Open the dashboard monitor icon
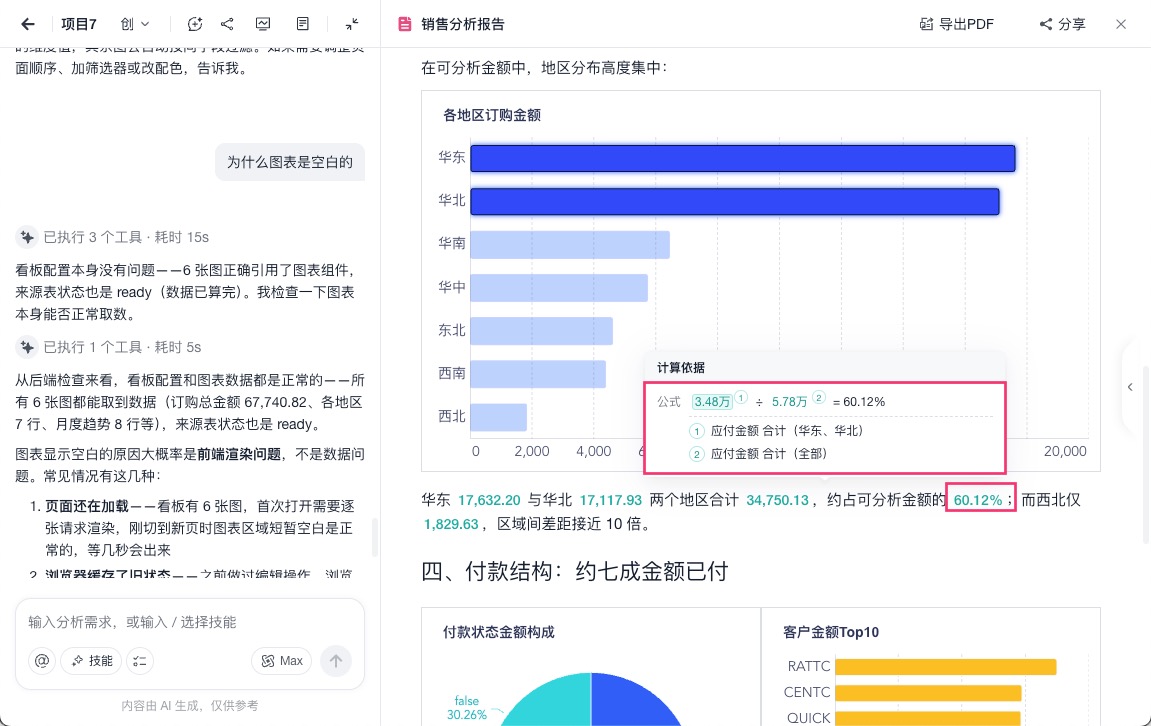The height and width of the screenshot is (726, 1151). click(x=263, y=24)
